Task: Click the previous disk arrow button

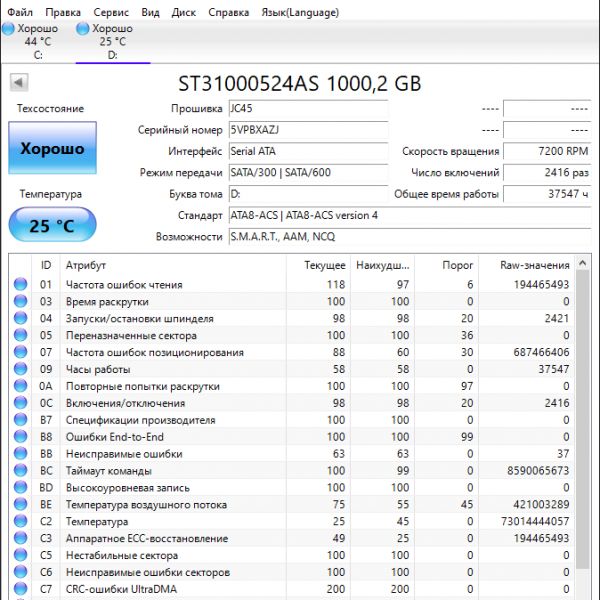Action: 18,82
